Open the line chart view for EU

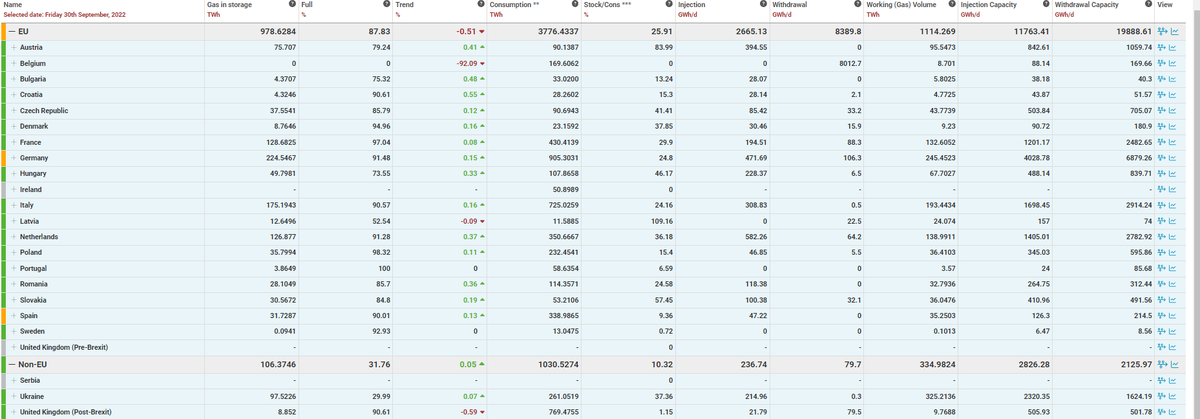1174,32
